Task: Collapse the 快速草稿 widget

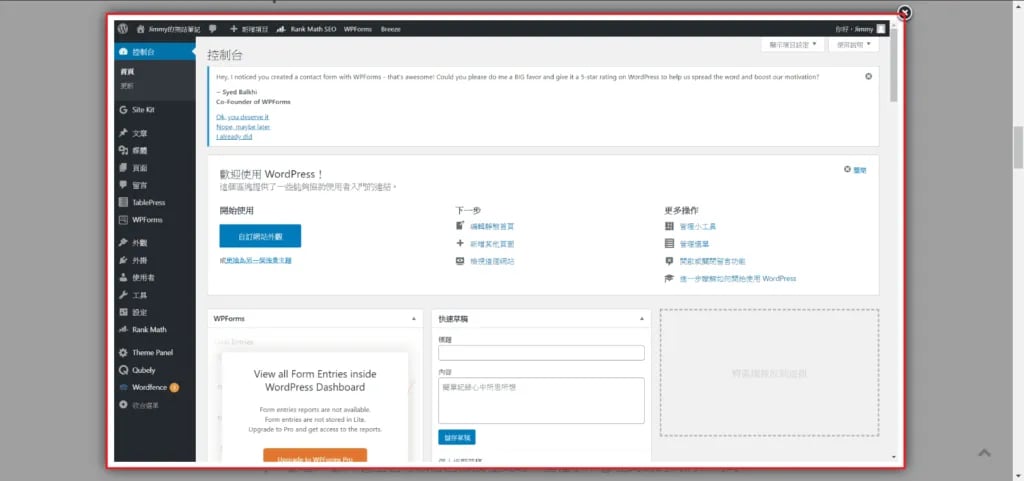Action: coord(641,318)
